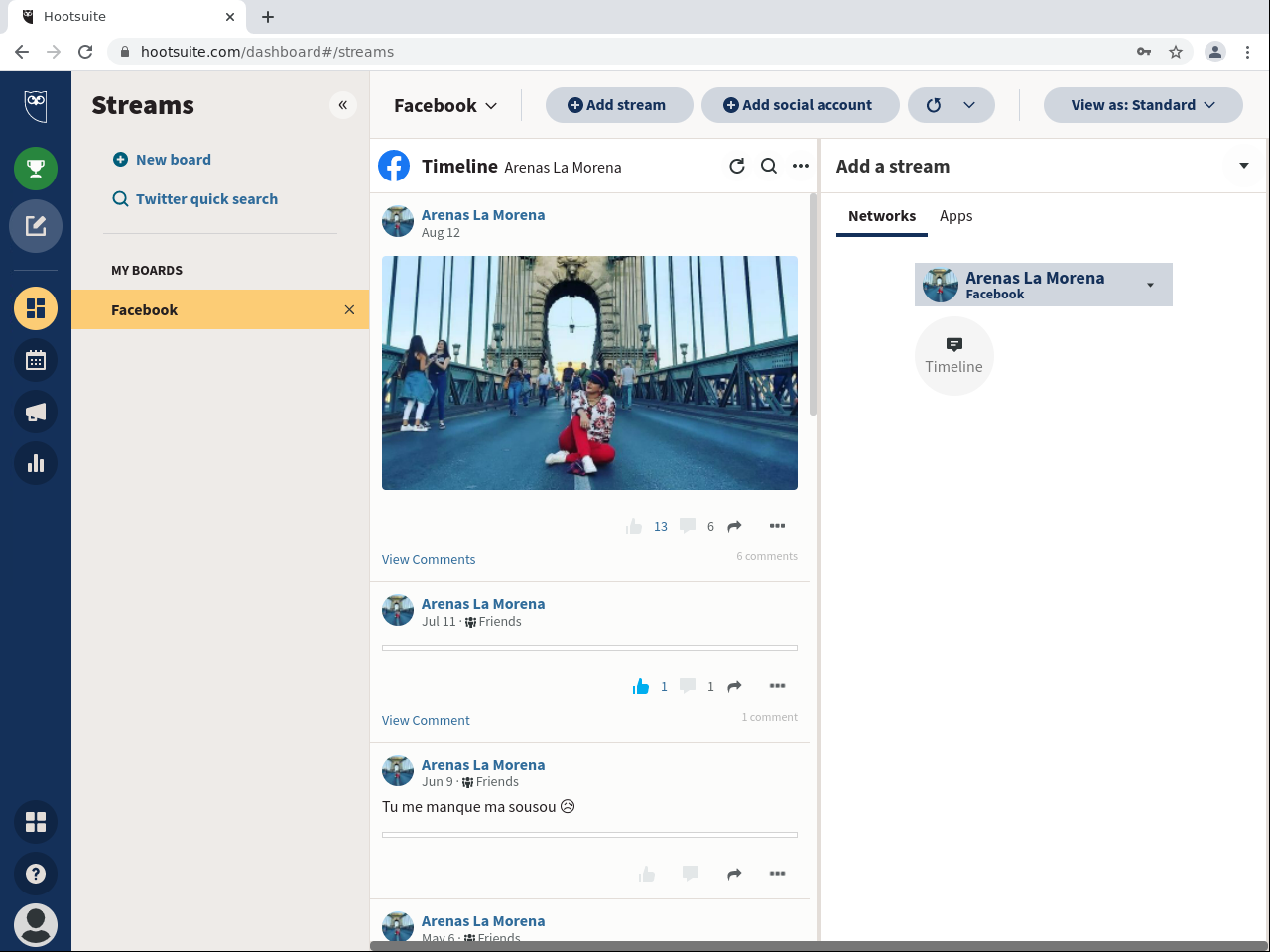Screen dimensions: 1270x952
Task: Reload the browser page
Action: [x=85, y=52]
